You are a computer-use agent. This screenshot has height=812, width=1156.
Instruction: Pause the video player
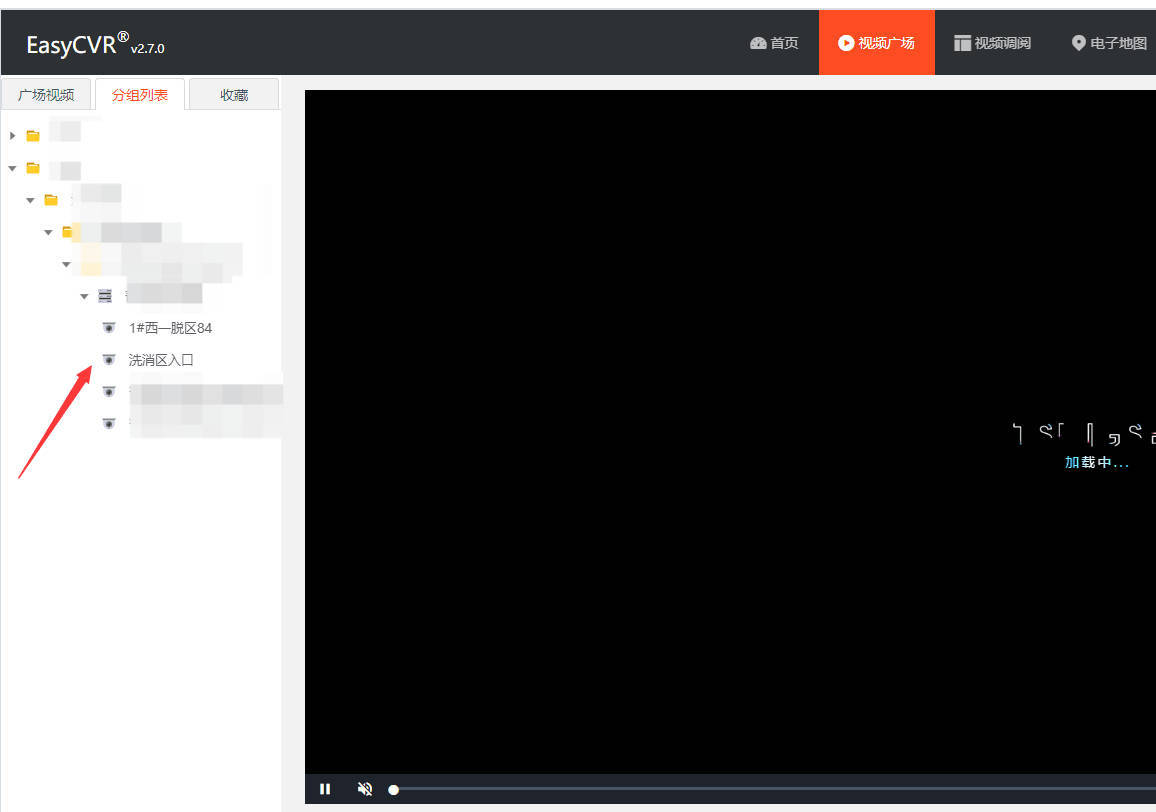coord(325,789)
